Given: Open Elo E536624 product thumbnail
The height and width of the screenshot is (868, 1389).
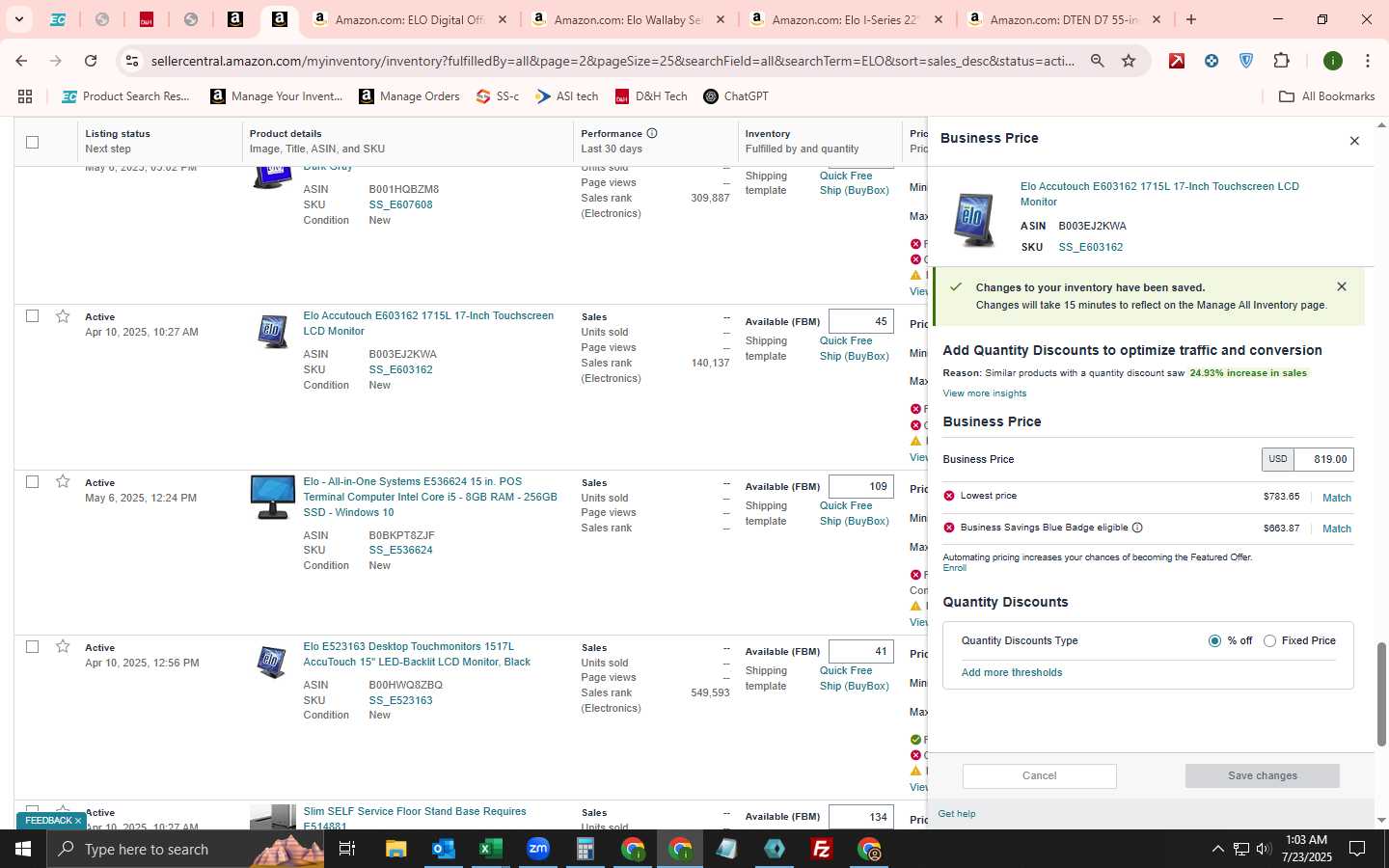Looking at the screenshot, I should [x=273, y=497].
